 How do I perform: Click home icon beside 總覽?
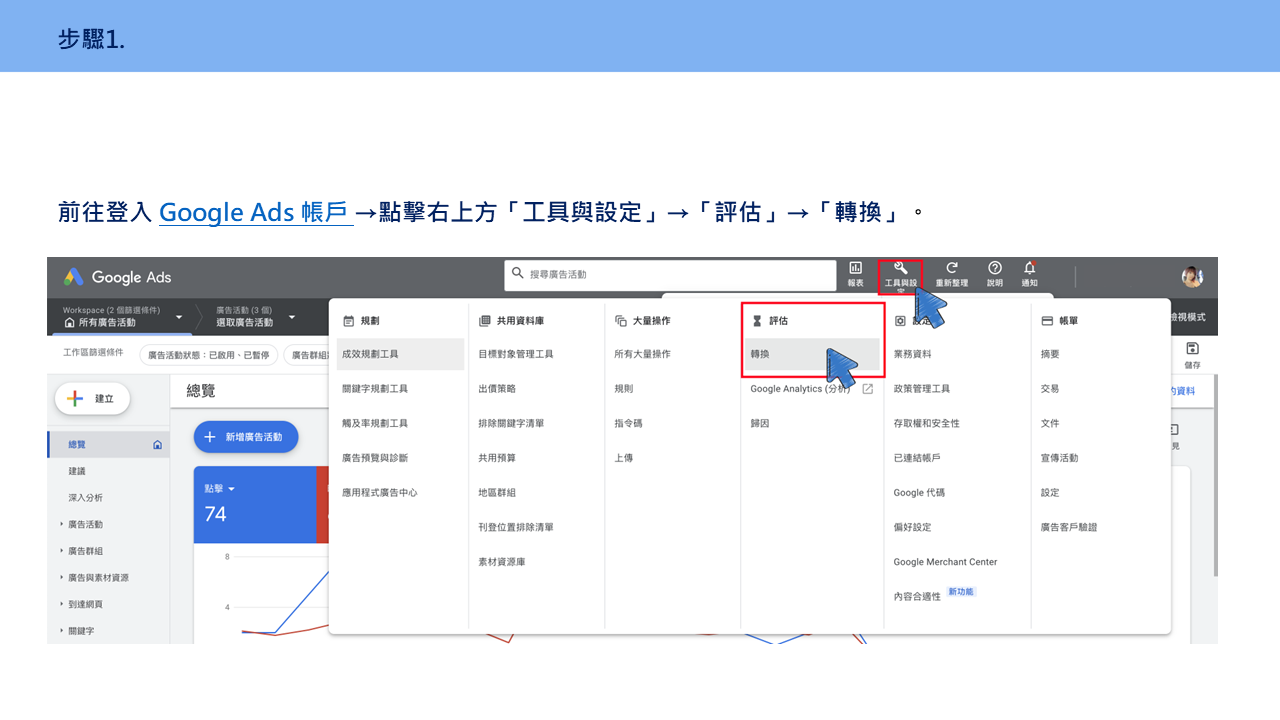157,444
